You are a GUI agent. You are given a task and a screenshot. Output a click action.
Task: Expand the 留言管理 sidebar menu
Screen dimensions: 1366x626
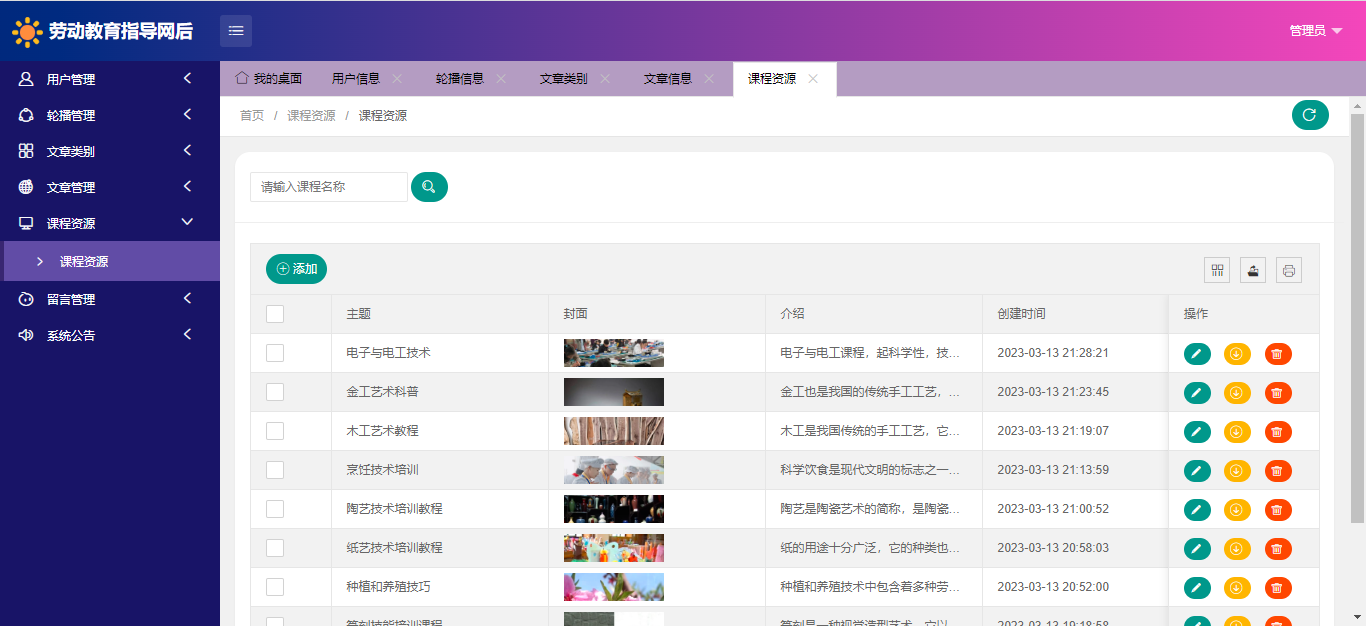[110, 299]
